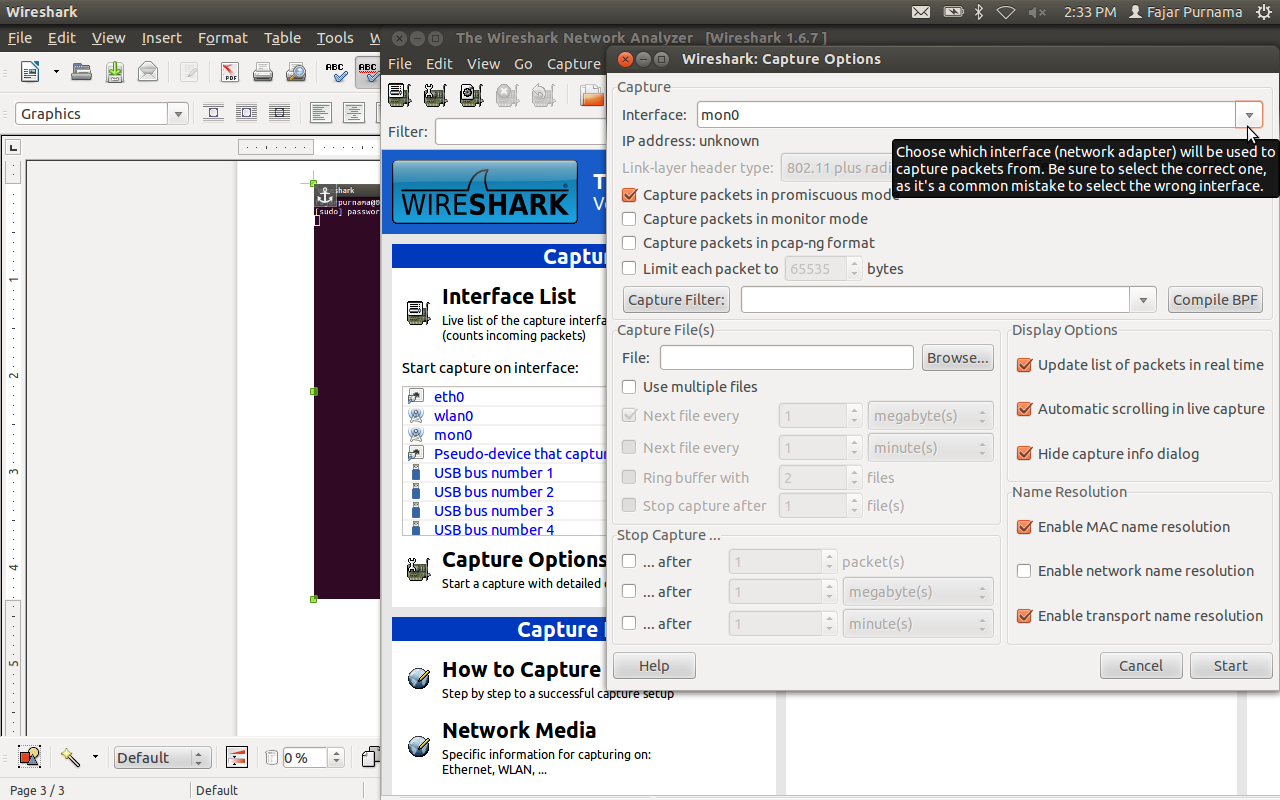Export as PDF icon in LibreOffice
Image resolution: width=1280 pixels, height=800 pixels.
pyautogui.click(x=230, y=72)
